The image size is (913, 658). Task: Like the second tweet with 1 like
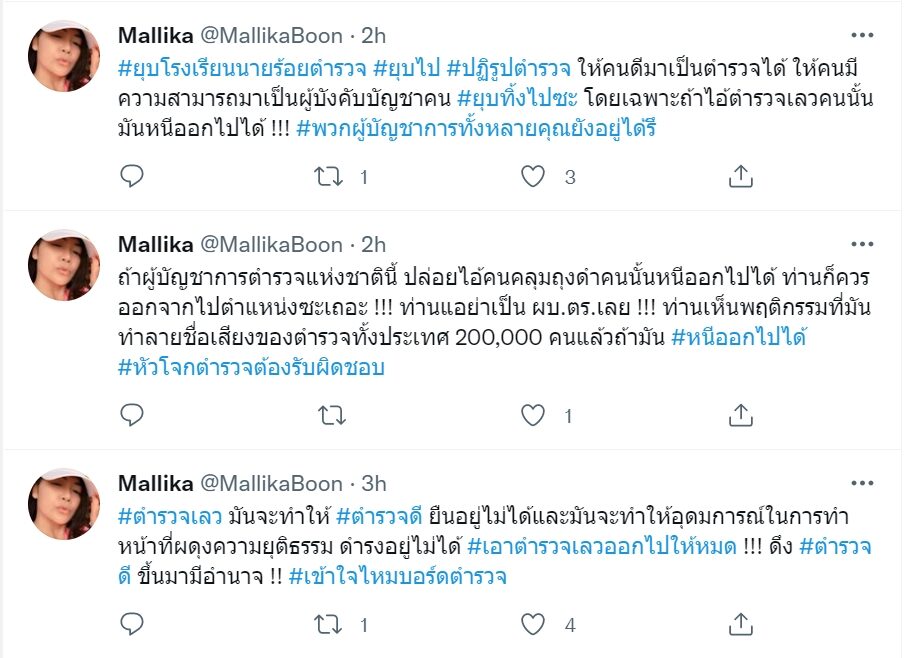tap(534, 415)
